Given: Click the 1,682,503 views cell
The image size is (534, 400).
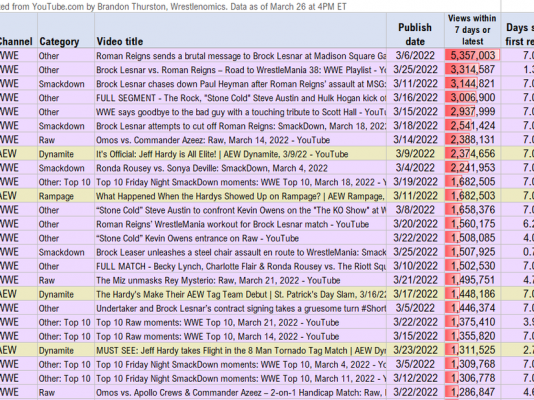Looking at the screenshot, I should point(472,196).
